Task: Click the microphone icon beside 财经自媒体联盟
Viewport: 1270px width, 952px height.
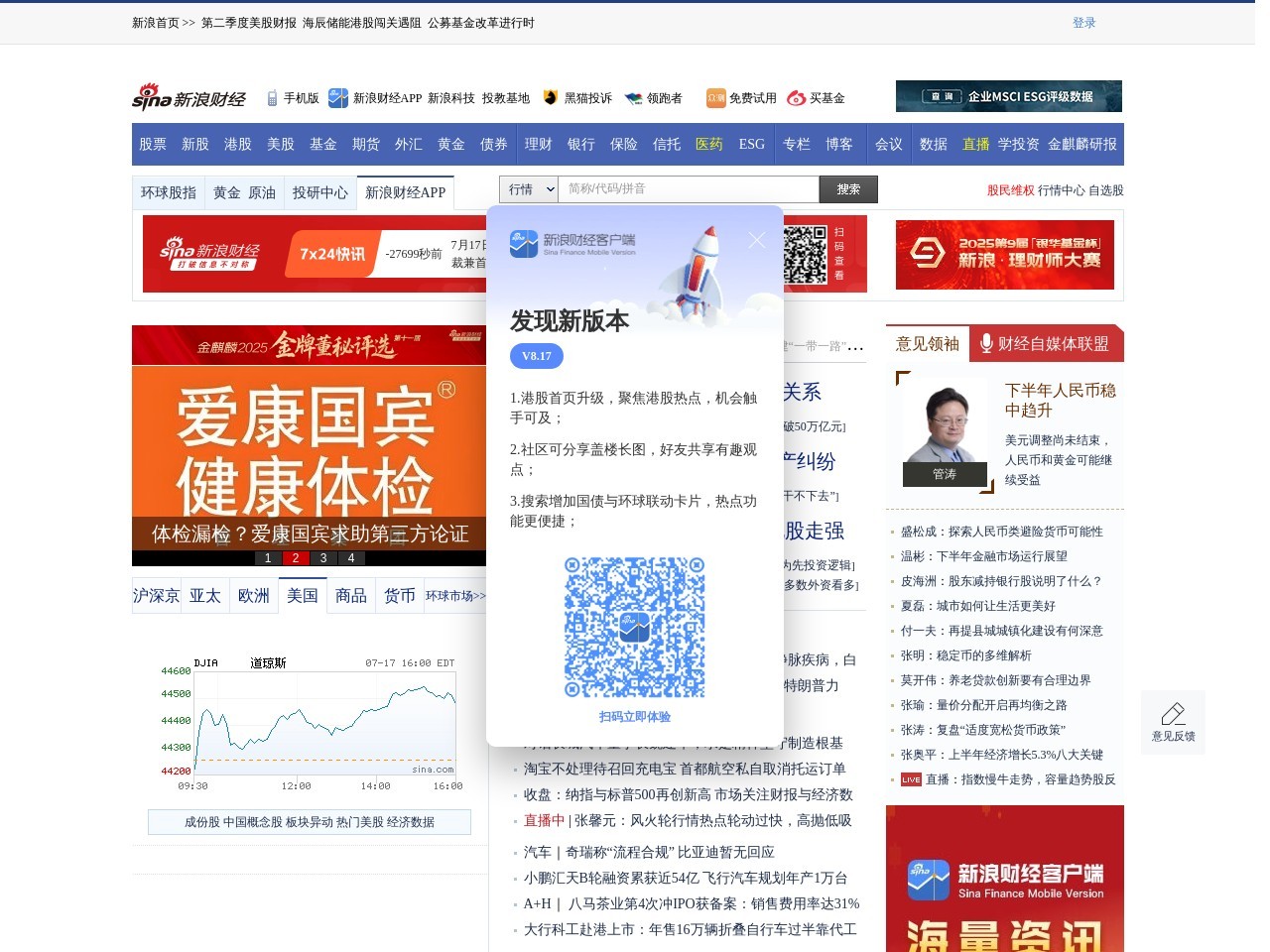Action: click(x=985, y=343)
